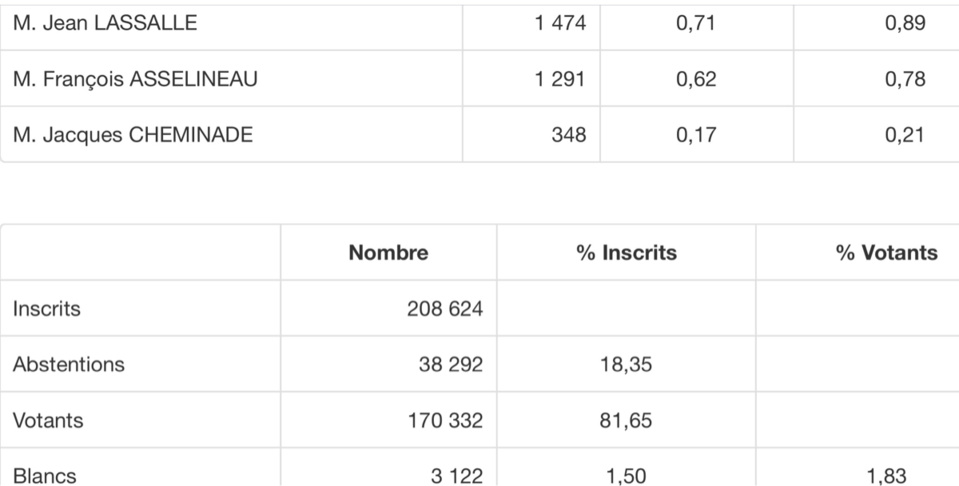Select the Blancs row label
Screen dimensions: 959x486
coord(44,476)
